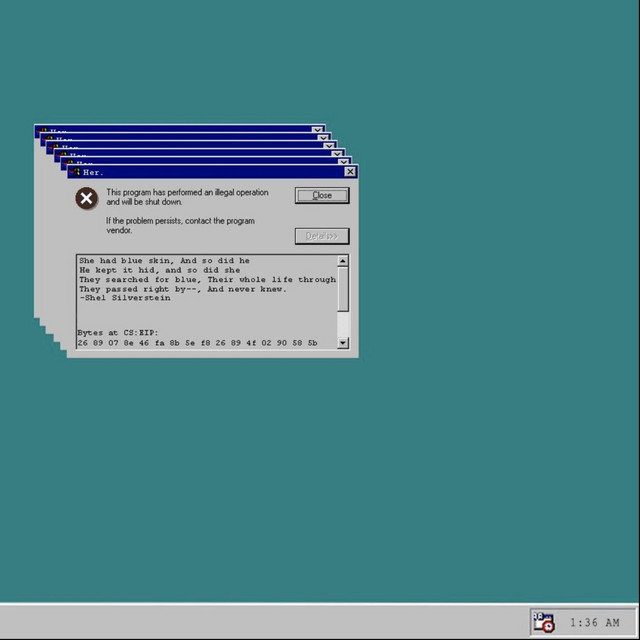Click the "Bytes at CS:EIP:" line in the details
Viewport: 640px width, 640px height.
pyautogui.click(x=117, y=332)
